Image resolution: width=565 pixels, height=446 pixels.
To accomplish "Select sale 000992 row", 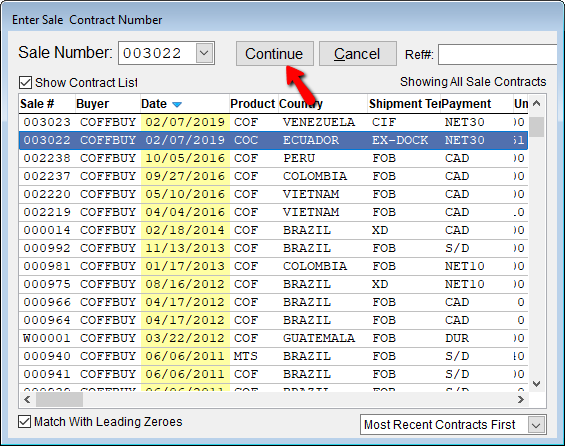I will [273, 248].
